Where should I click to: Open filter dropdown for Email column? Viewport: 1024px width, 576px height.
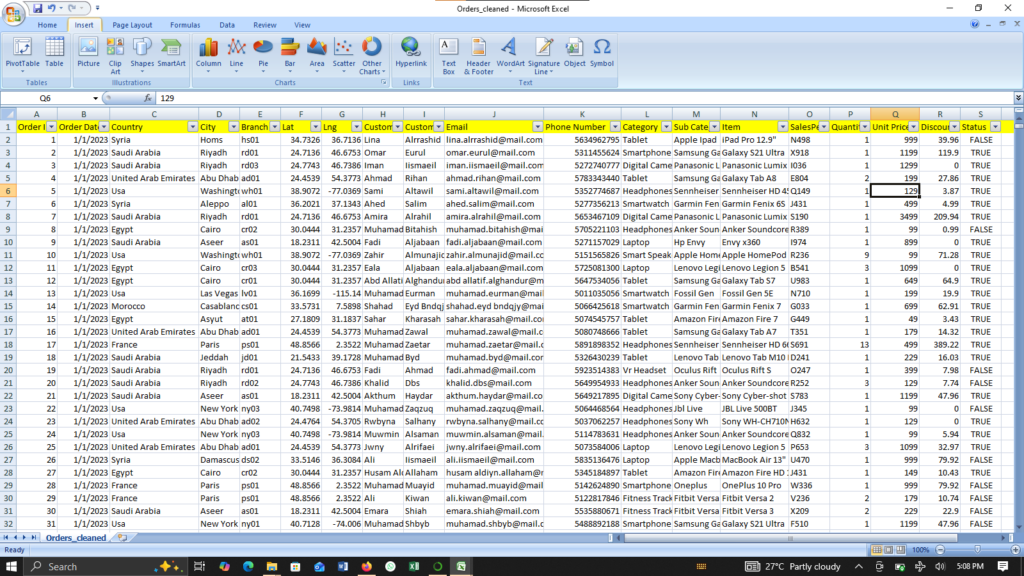(x=537, y=127)
